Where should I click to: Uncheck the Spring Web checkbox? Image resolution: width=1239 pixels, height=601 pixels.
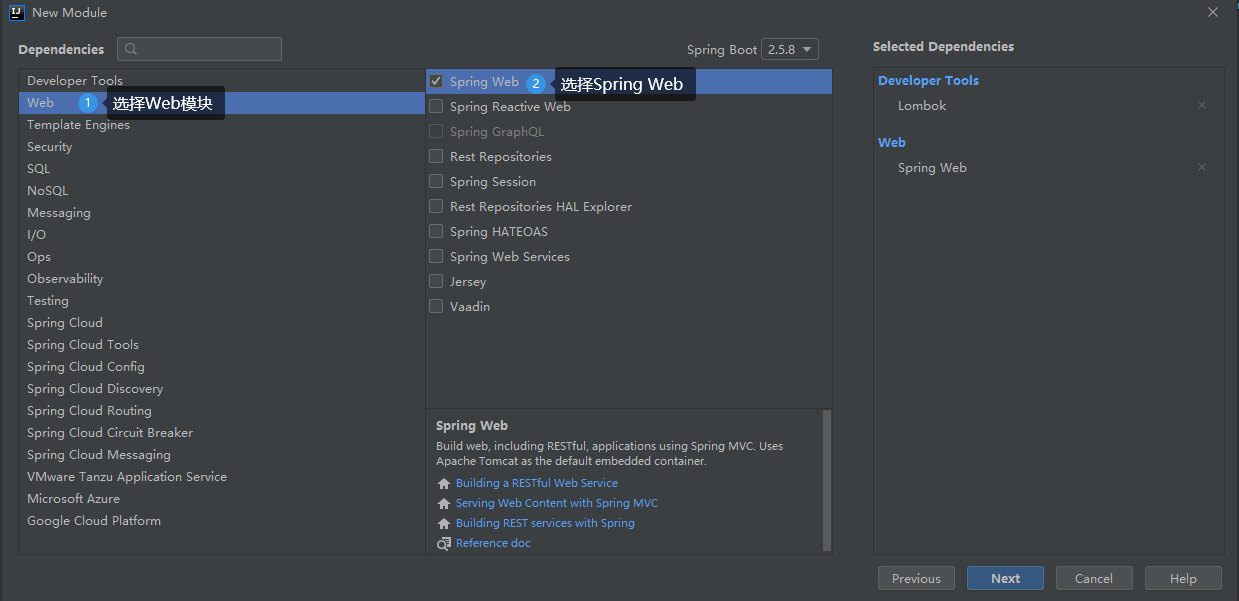(x=436, y=81)
